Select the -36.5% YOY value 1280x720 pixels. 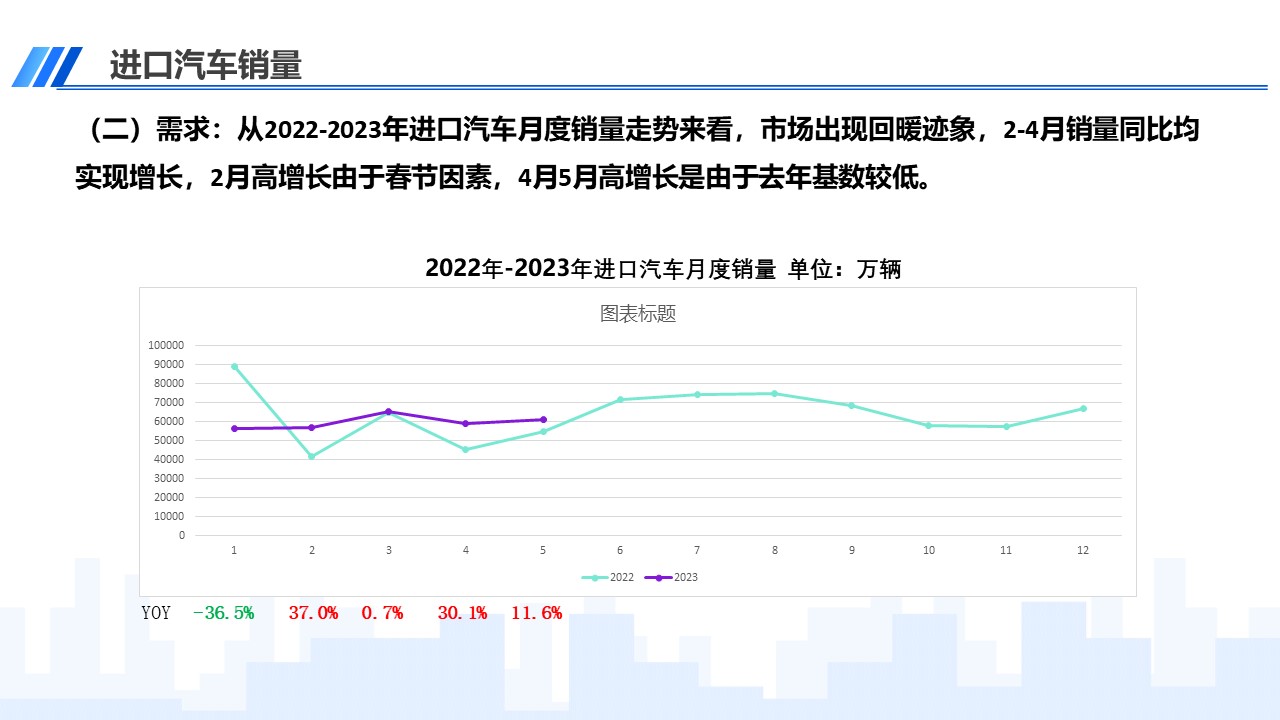coord(223,613)
